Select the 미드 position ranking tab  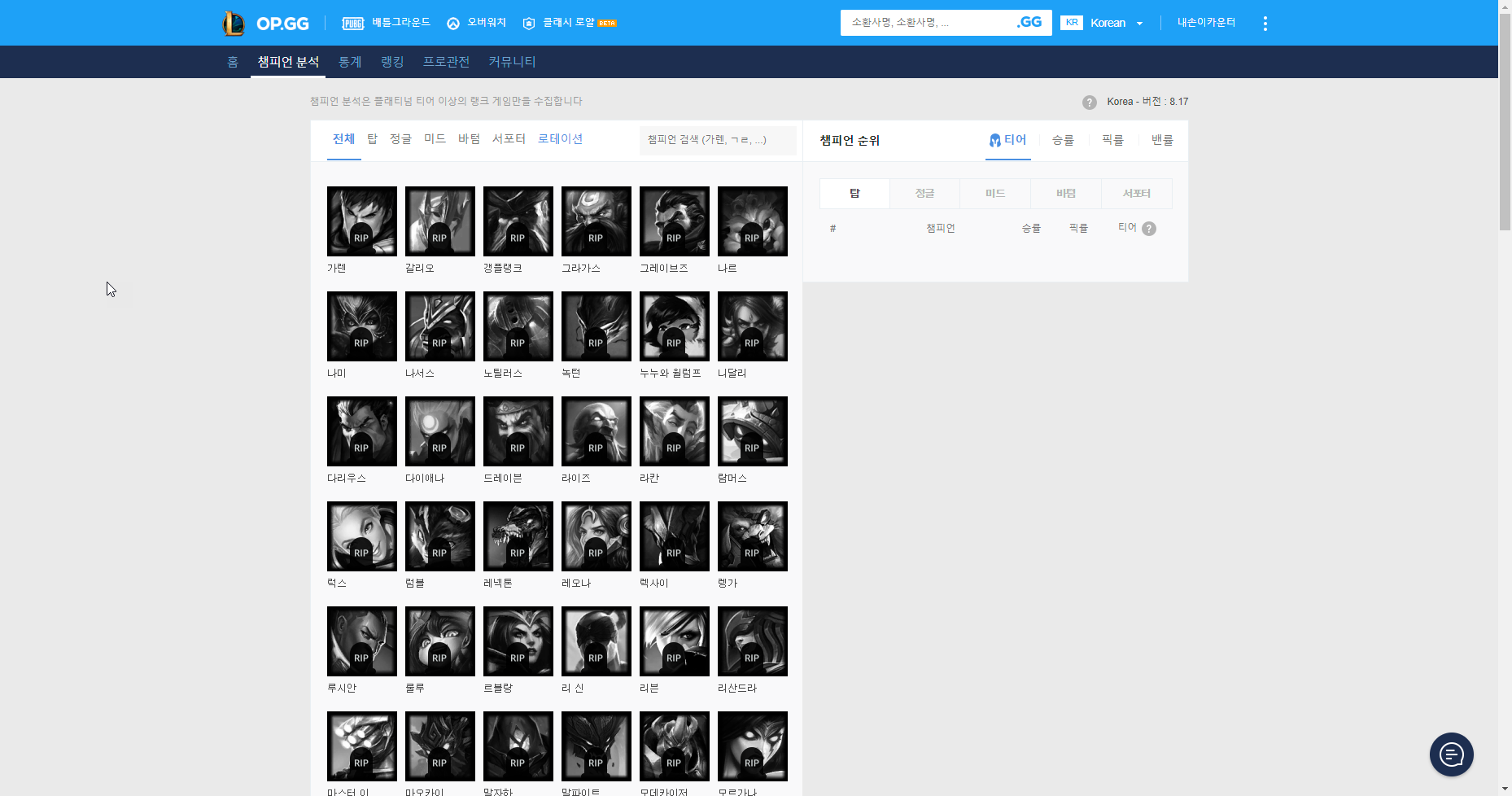point(995,194)
